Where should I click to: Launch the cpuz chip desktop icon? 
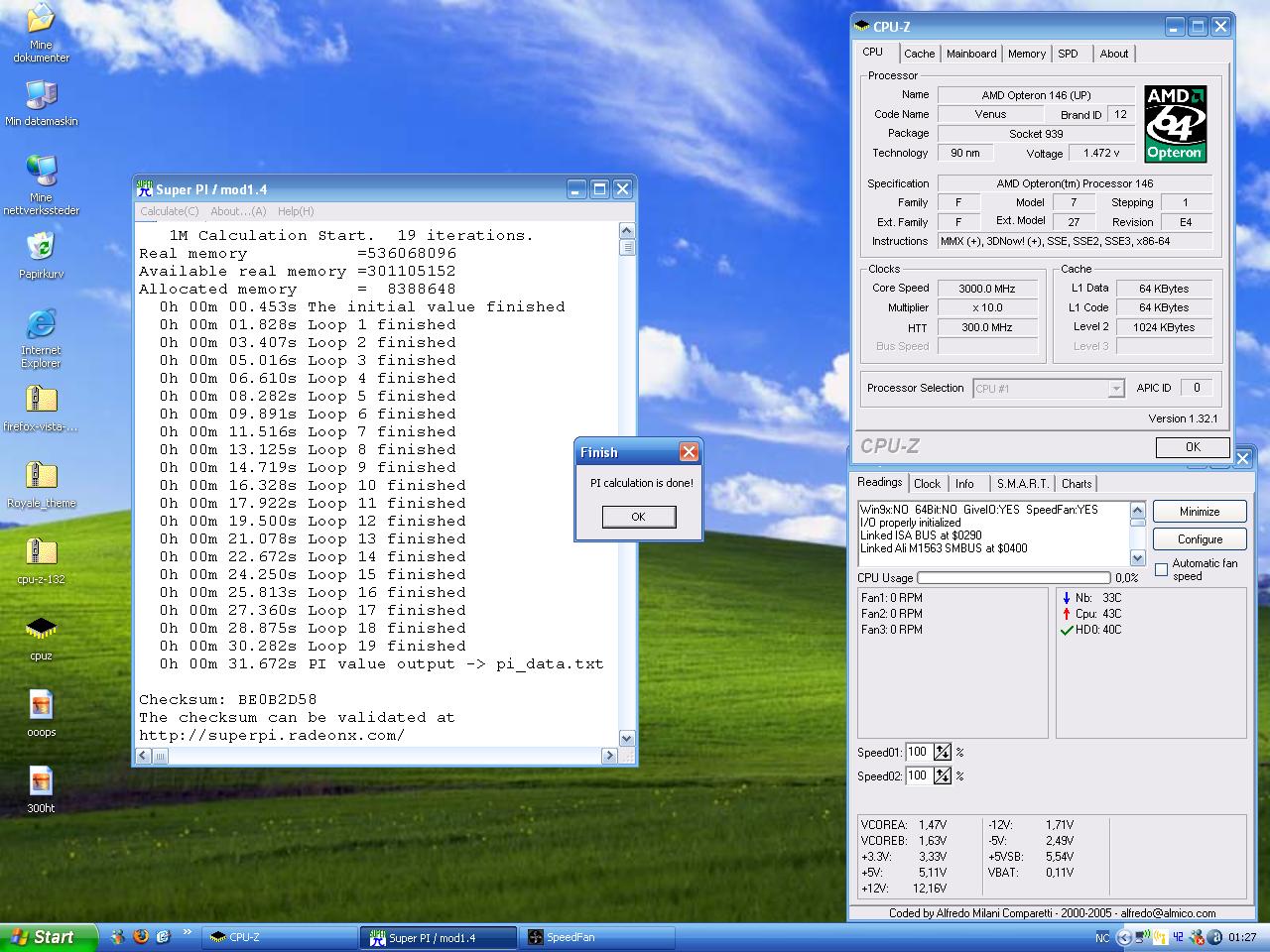41,639
